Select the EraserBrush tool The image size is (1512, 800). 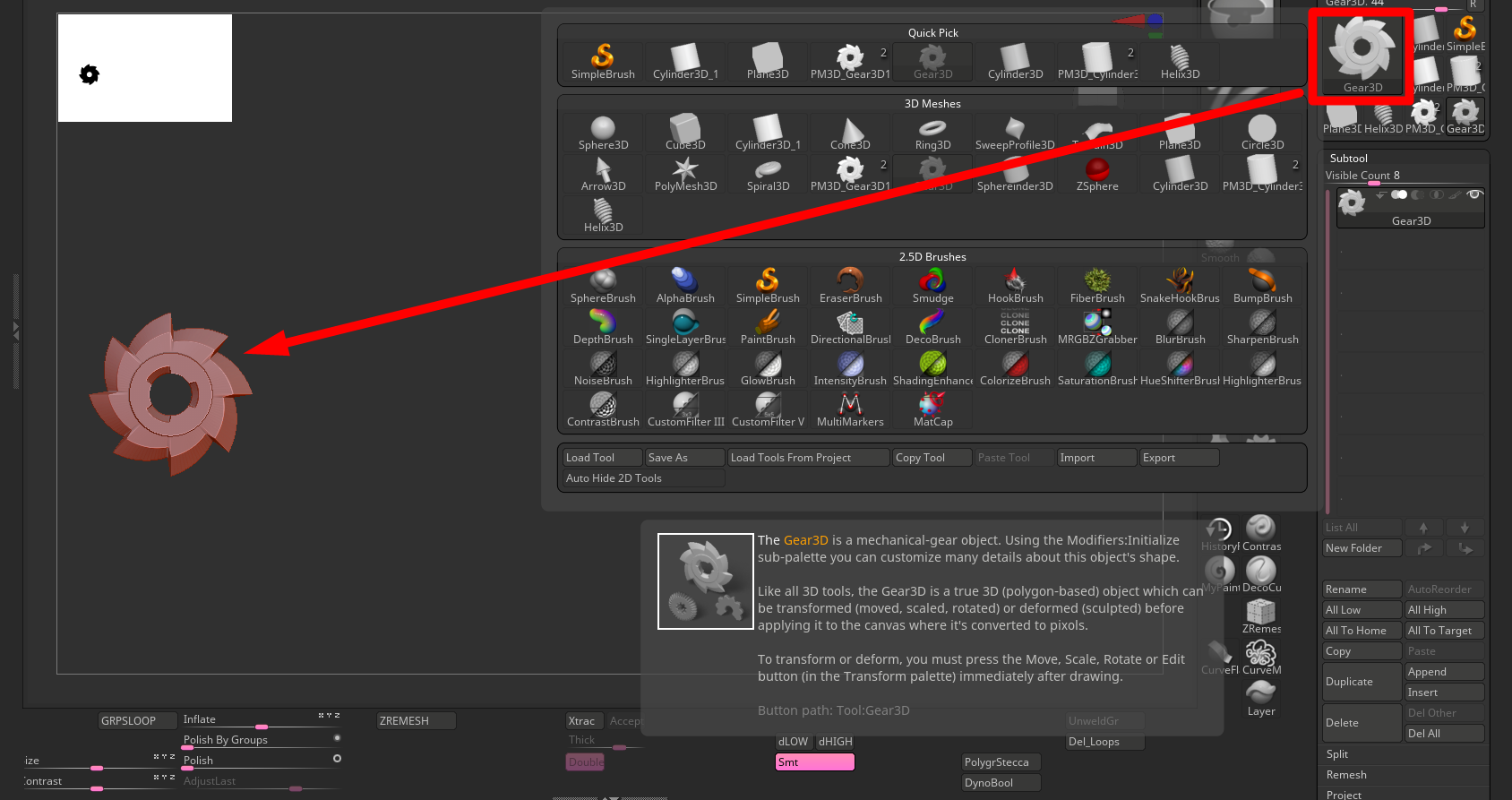[850, 286]
